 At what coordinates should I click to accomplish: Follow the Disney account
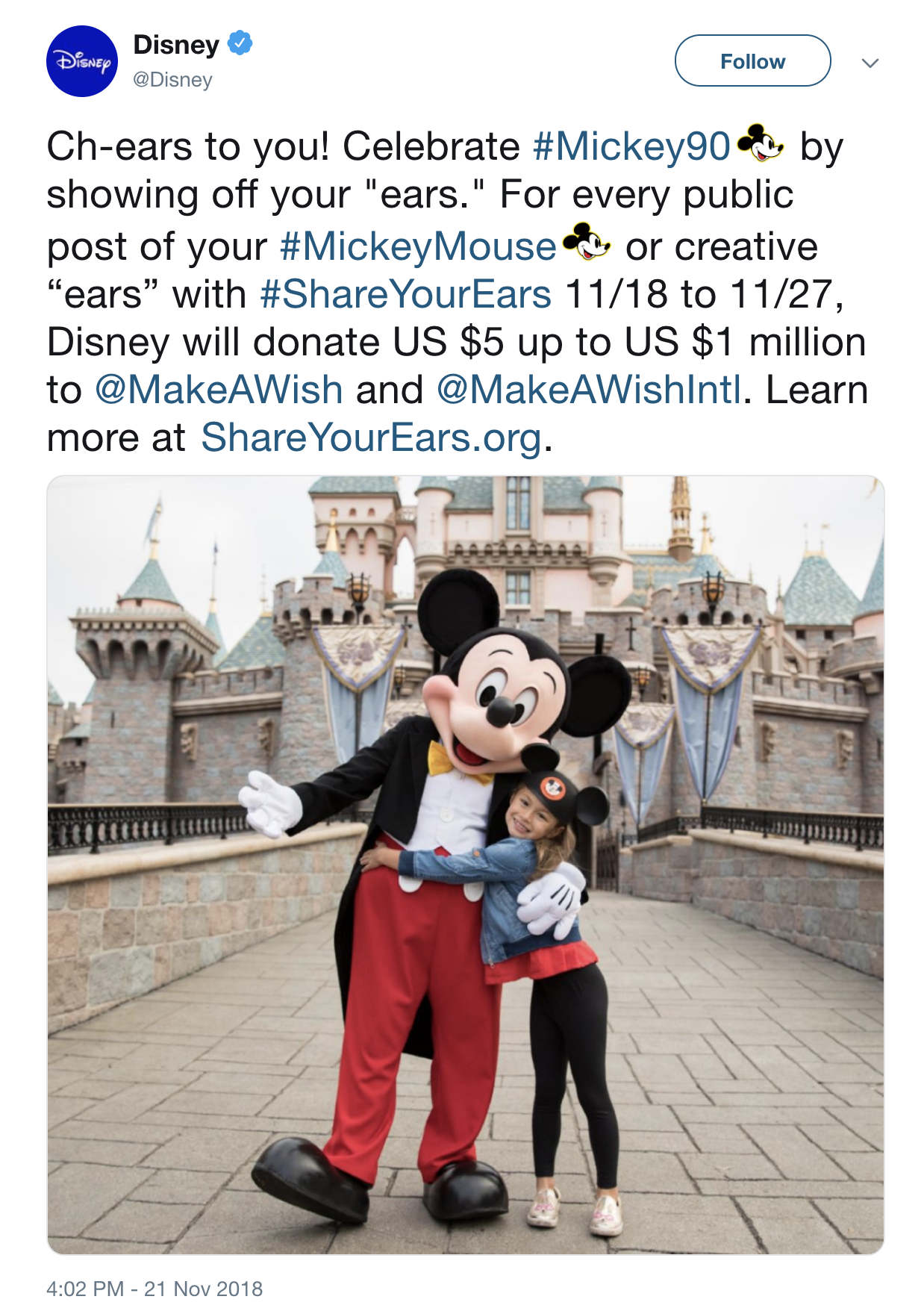tap(752, 60)
